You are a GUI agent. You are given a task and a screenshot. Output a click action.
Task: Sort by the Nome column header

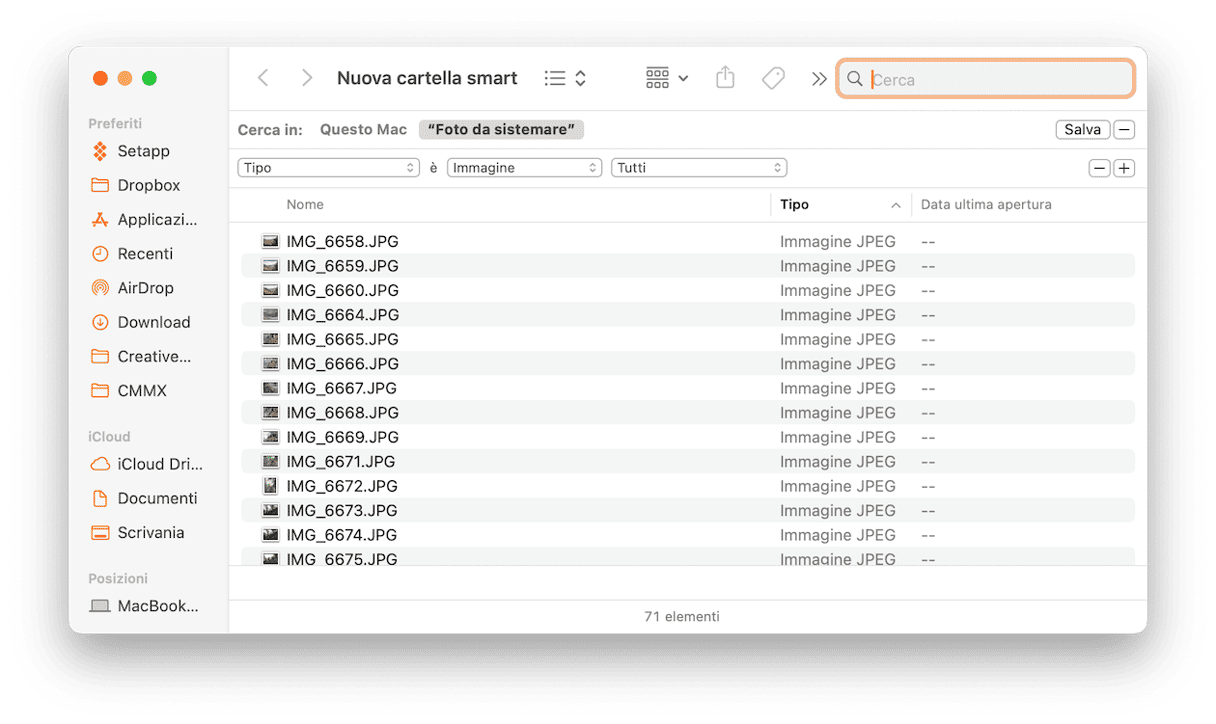coord(305,204)
